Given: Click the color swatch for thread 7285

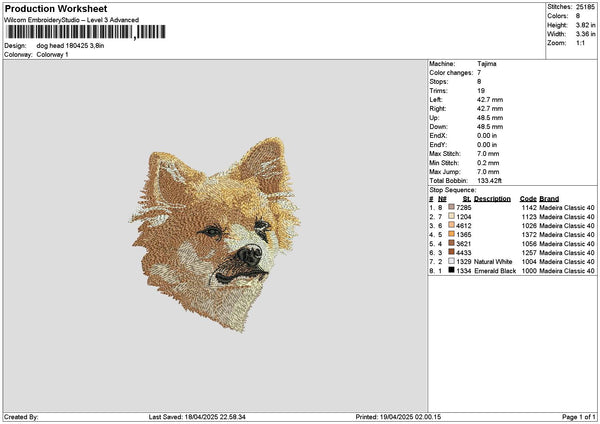Looking at the screenshot, I should (452, 207).
